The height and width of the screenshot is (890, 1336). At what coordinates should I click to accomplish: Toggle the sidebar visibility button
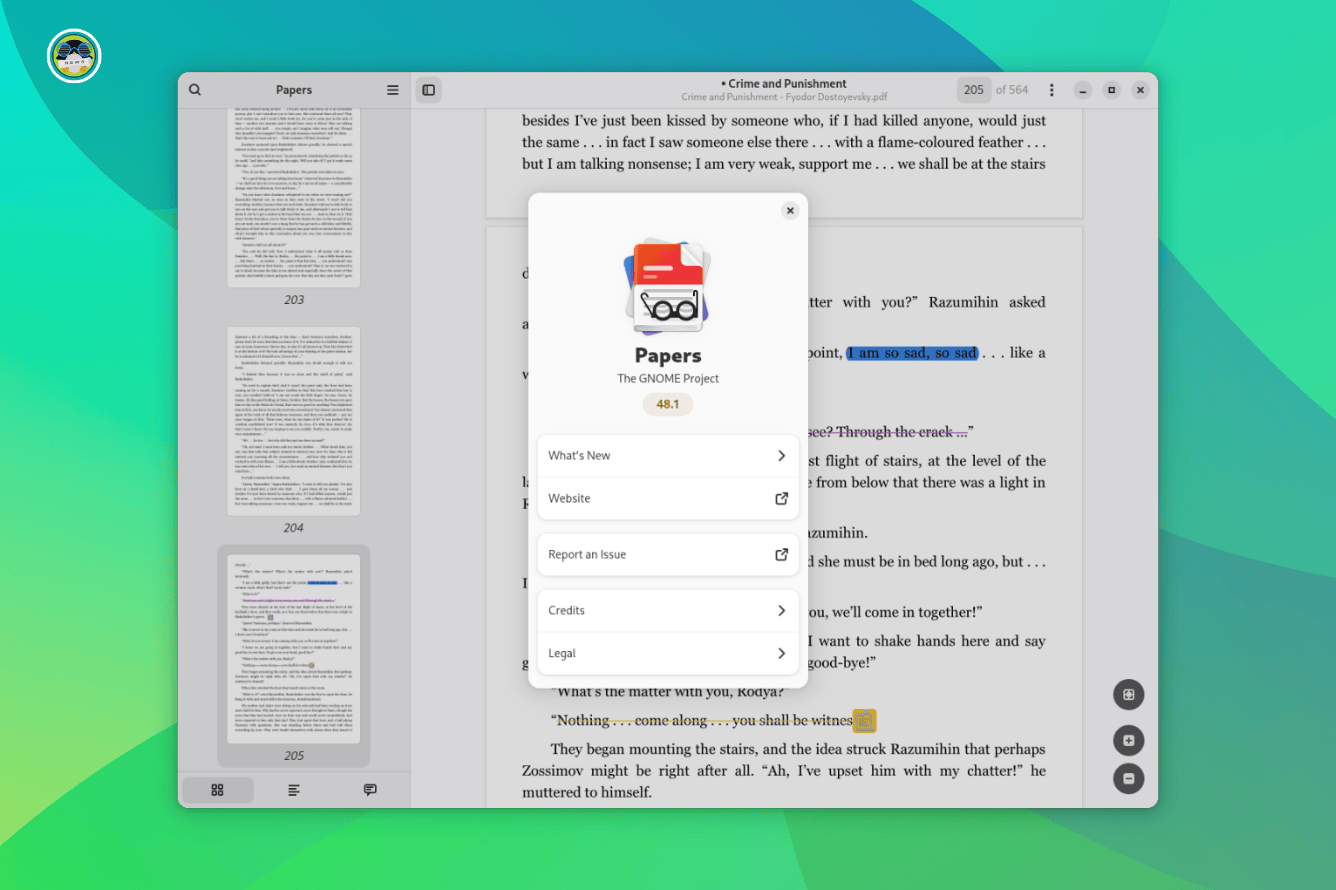[x=429, y=90]
